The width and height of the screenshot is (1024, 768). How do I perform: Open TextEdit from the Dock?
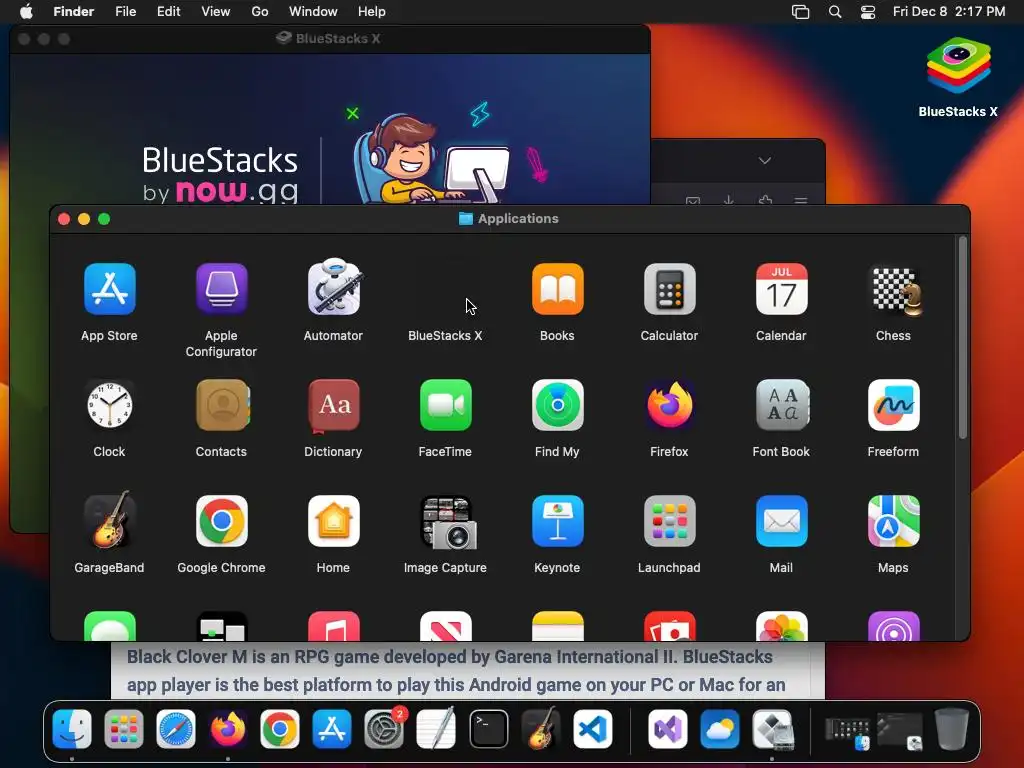tap(436, 729)
